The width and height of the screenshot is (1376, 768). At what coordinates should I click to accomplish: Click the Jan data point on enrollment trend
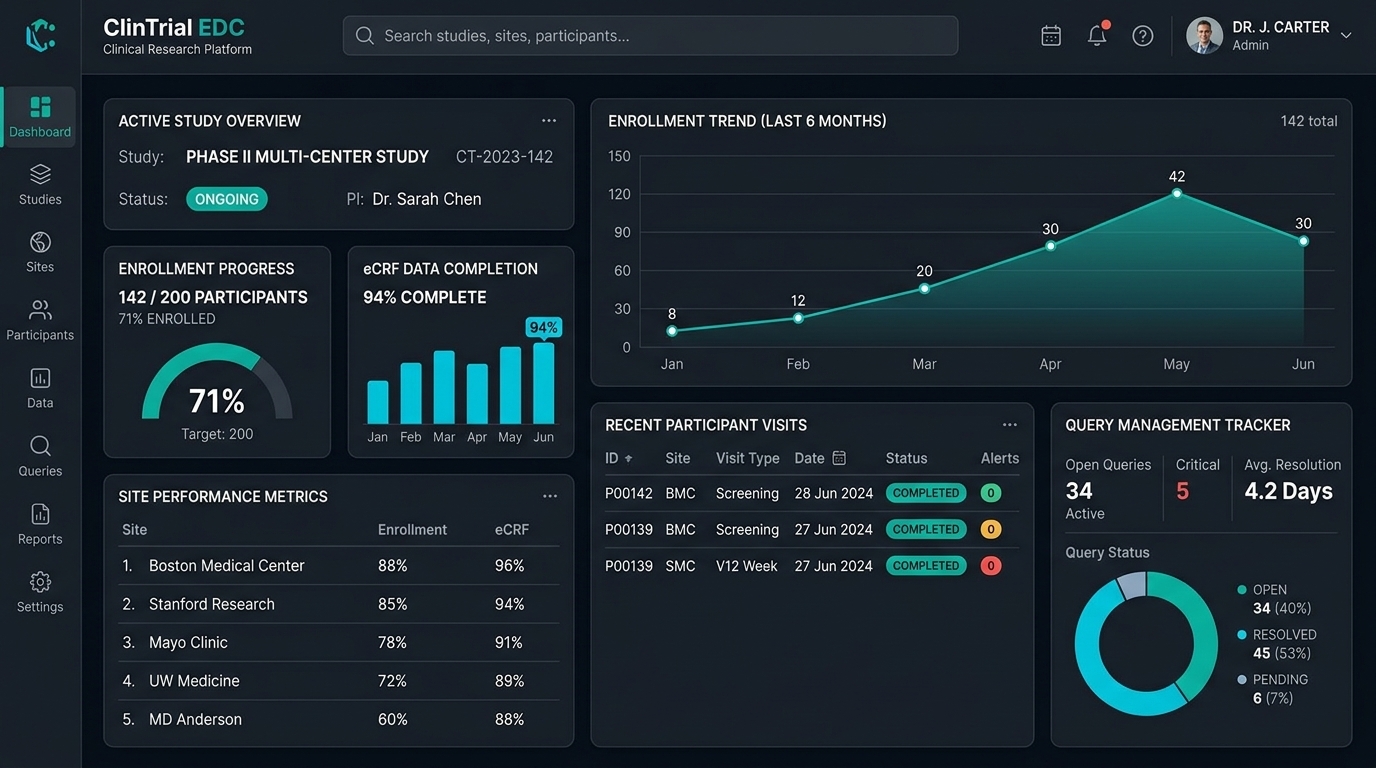pyautogui.click(x=672, y=331)
